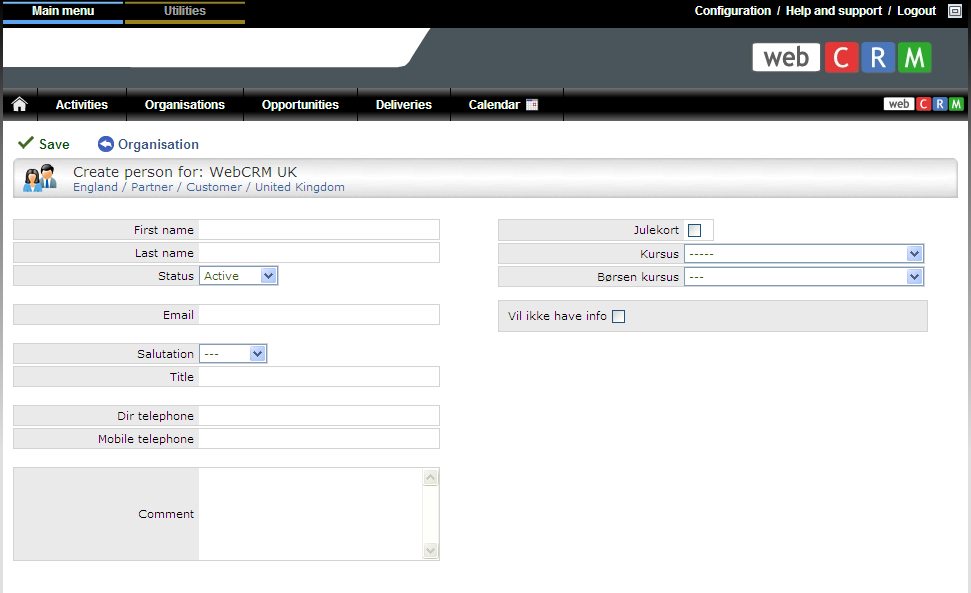Click the Title input field
Image resolution: width=971 pixels, height=593 pixels.
[319, 376]
